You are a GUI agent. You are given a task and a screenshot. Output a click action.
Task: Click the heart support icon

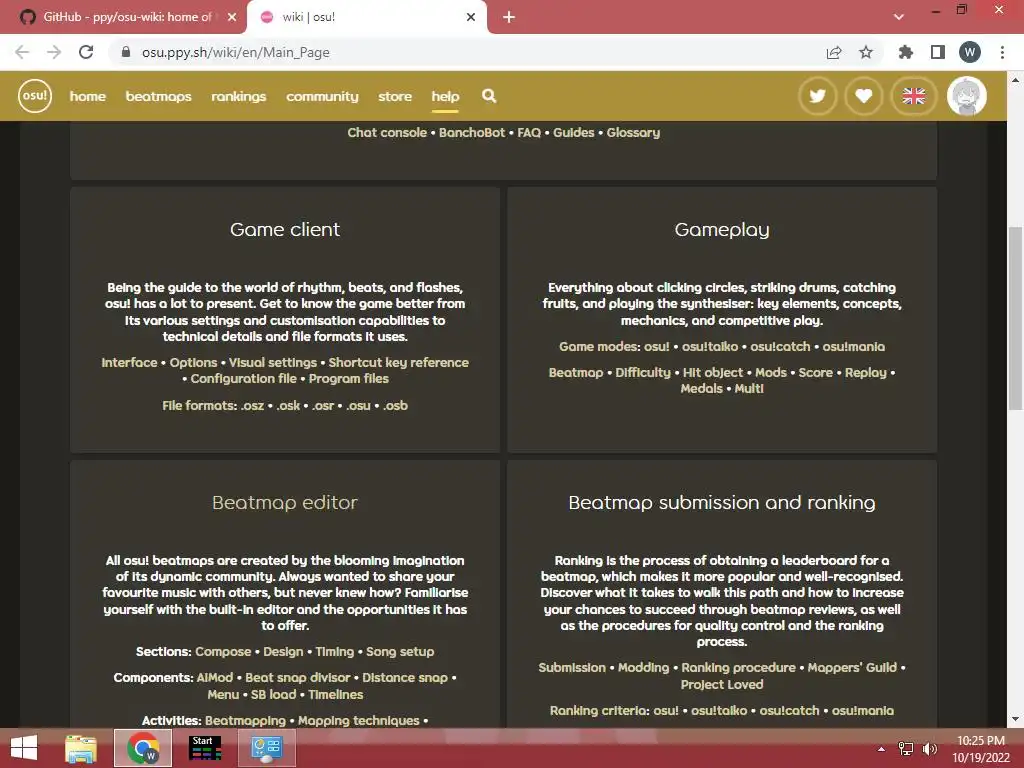pyautogui.click(x=863, y=96)
